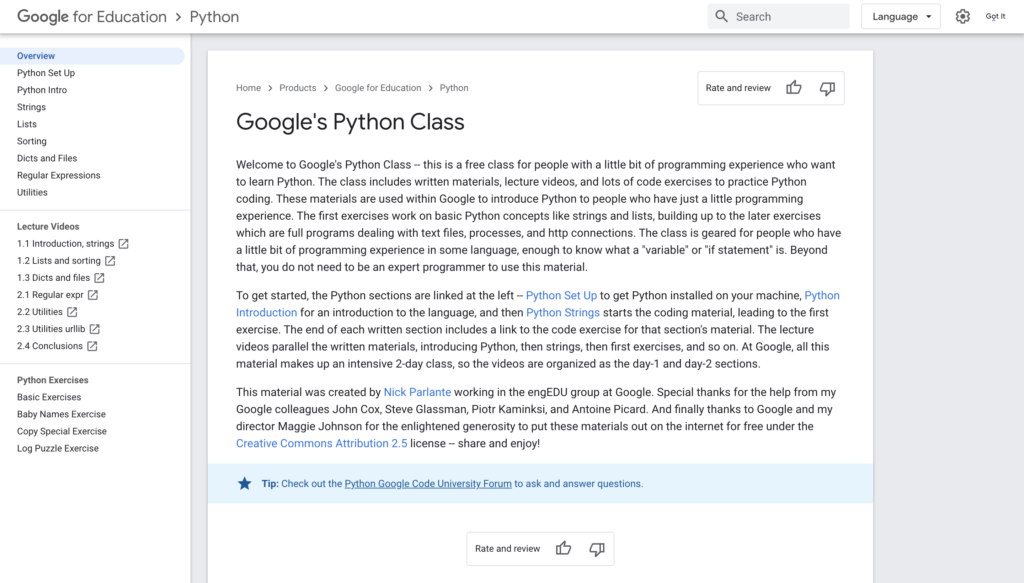Open lecture video 1.3 Dicts and files
Screen dimensions: 1024x583
point(54,277)
